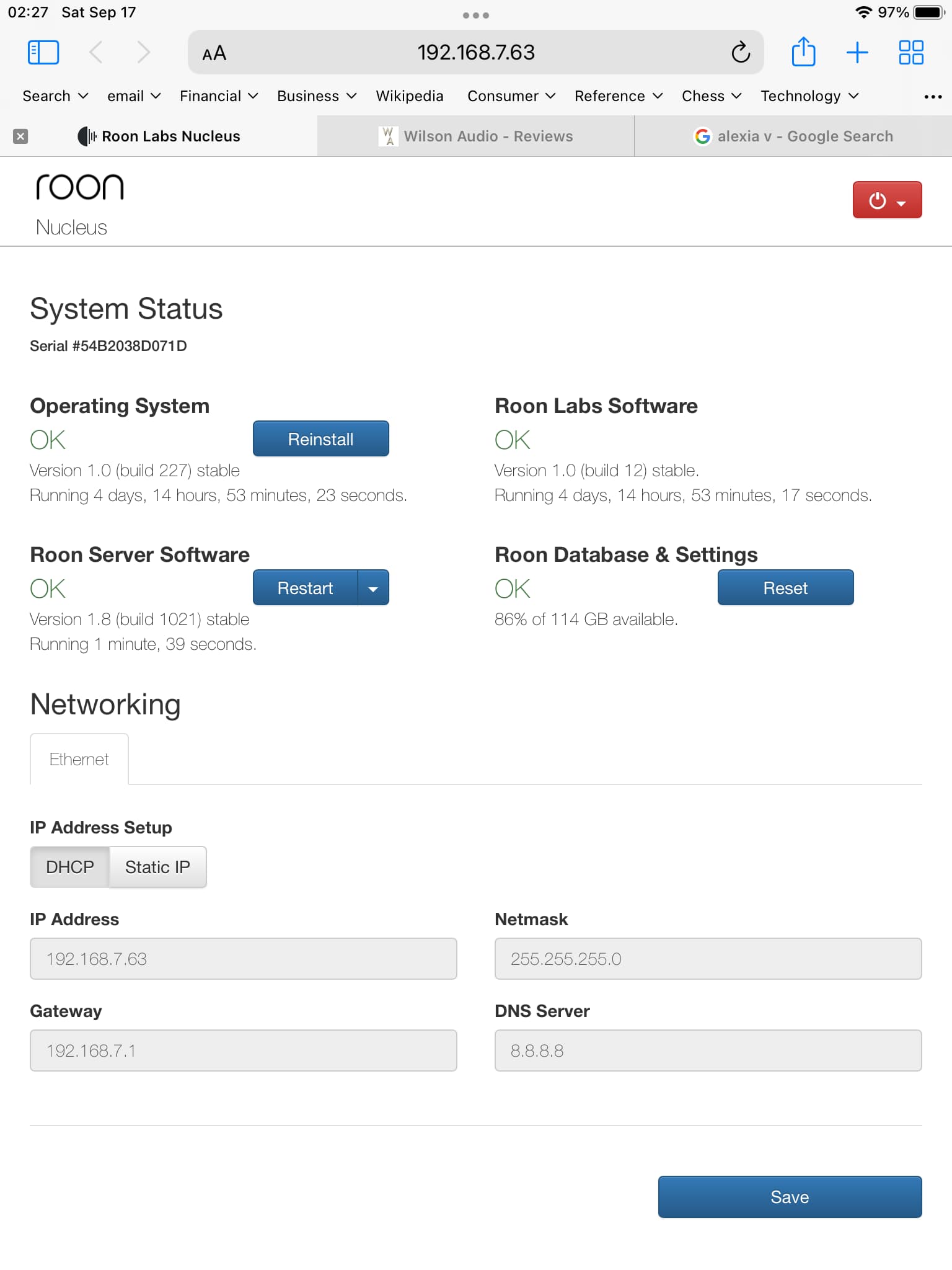The image size is (952, 1270).
Task: Select the Serial #54B2038D071D text
Action: coord(108,346)
